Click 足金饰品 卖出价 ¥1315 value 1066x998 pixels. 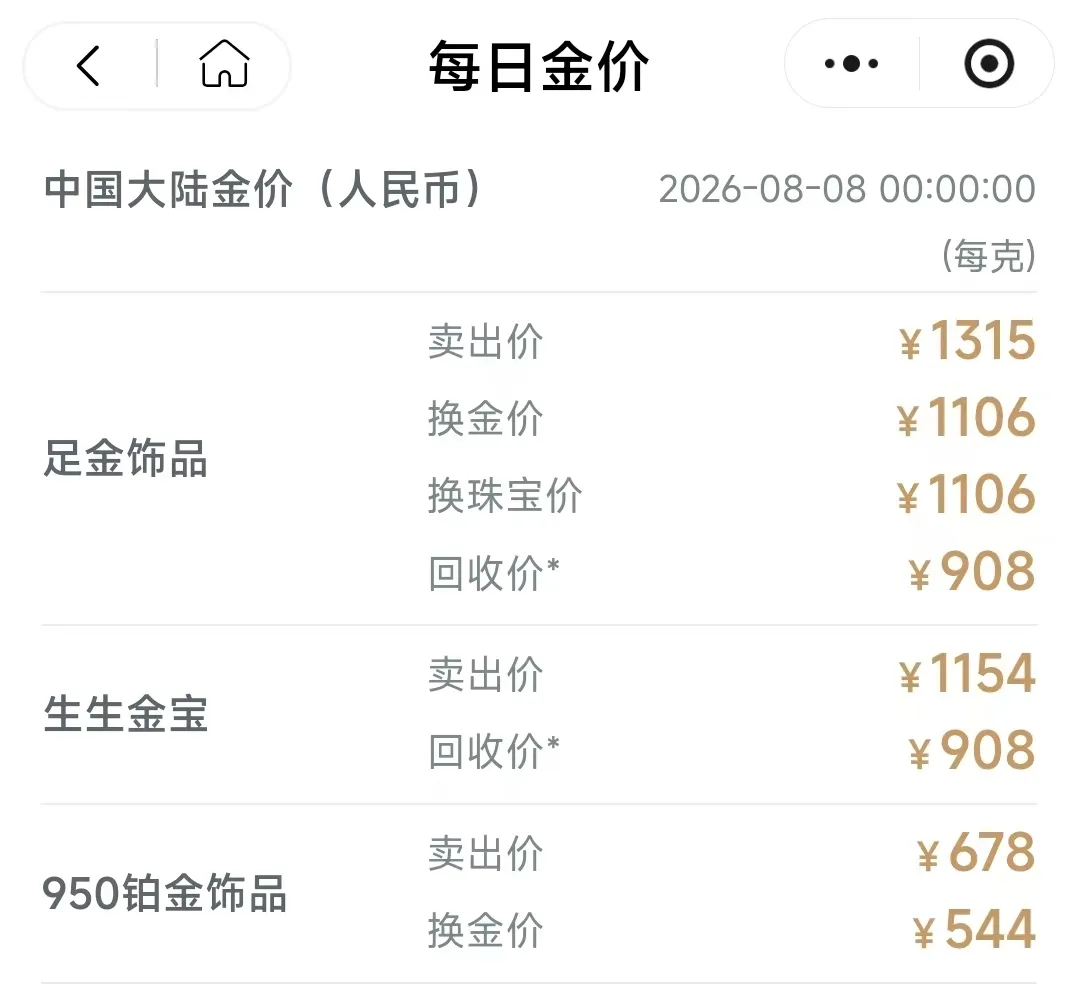click(967, 341)
